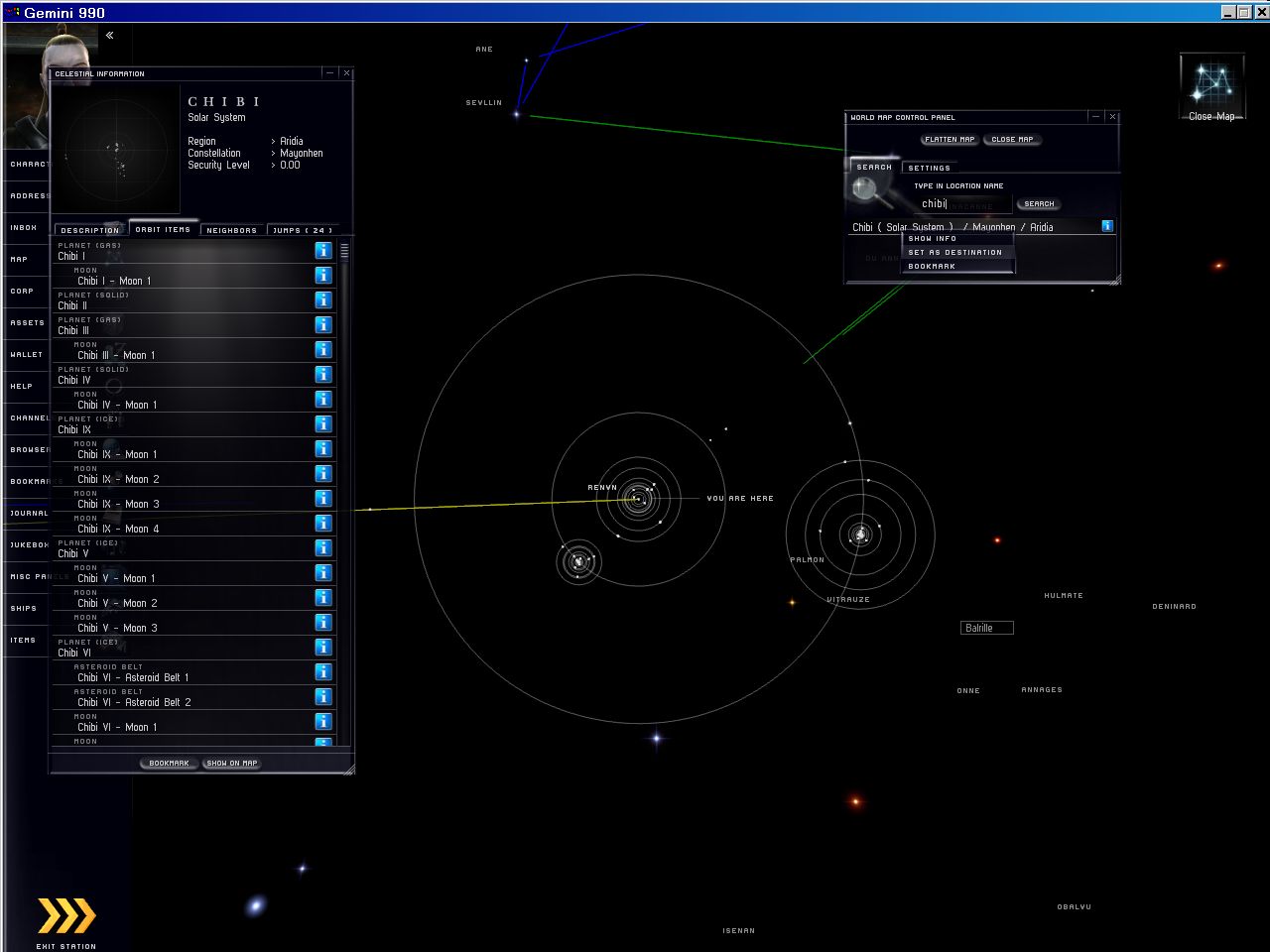The width and height of the screenshot is (1270, 952).
Task: Click Chibi system thumbnail image
Action: coord(116,149)
